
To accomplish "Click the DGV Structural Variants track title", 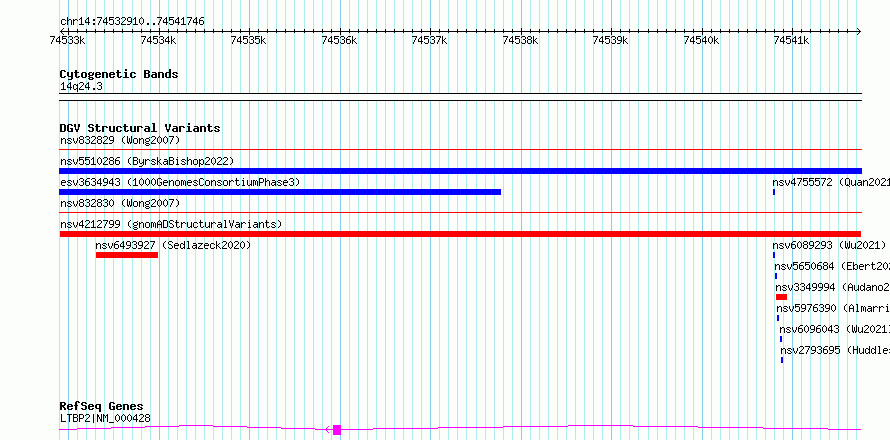I will (x=140, y=128).
